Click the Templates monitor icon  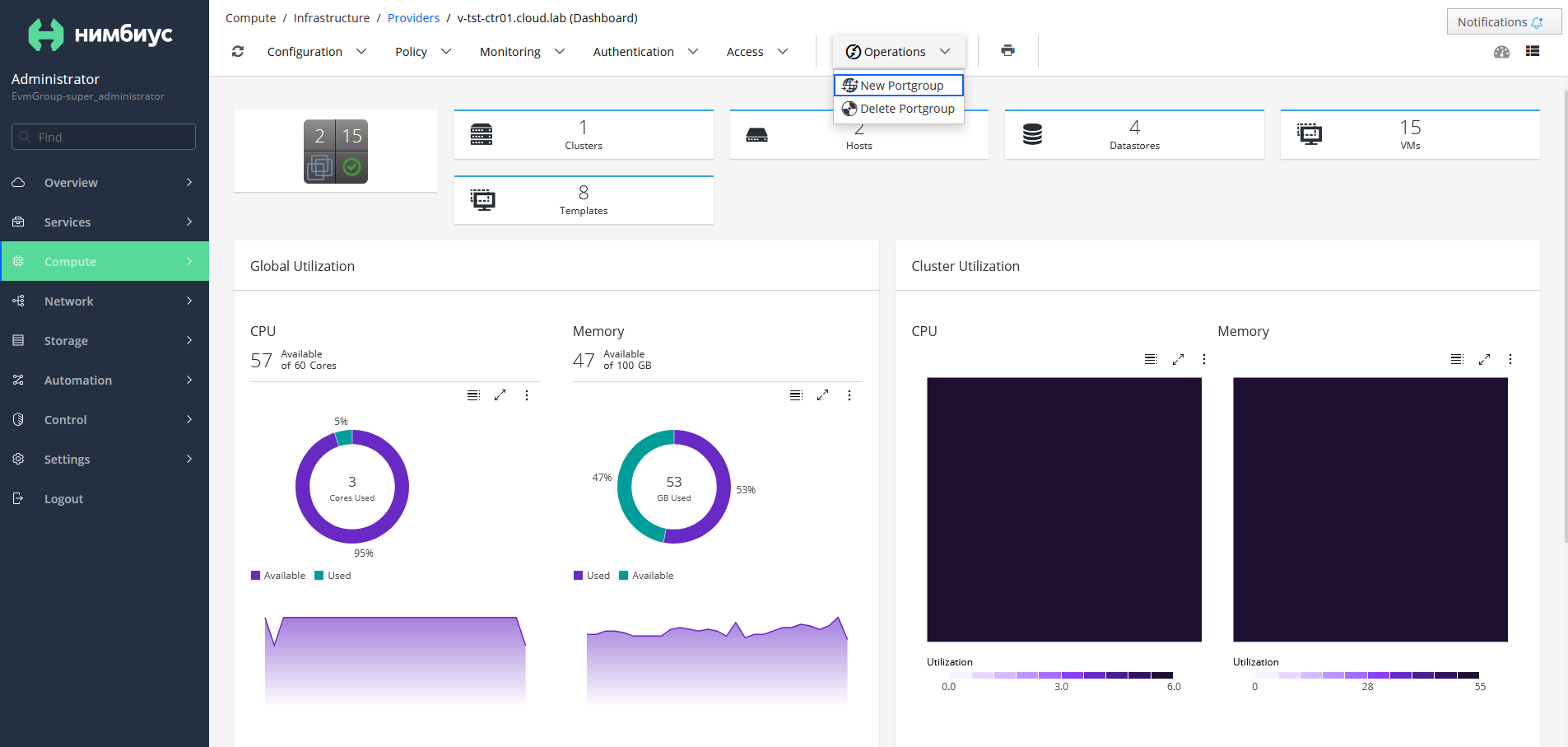(483, 200)
